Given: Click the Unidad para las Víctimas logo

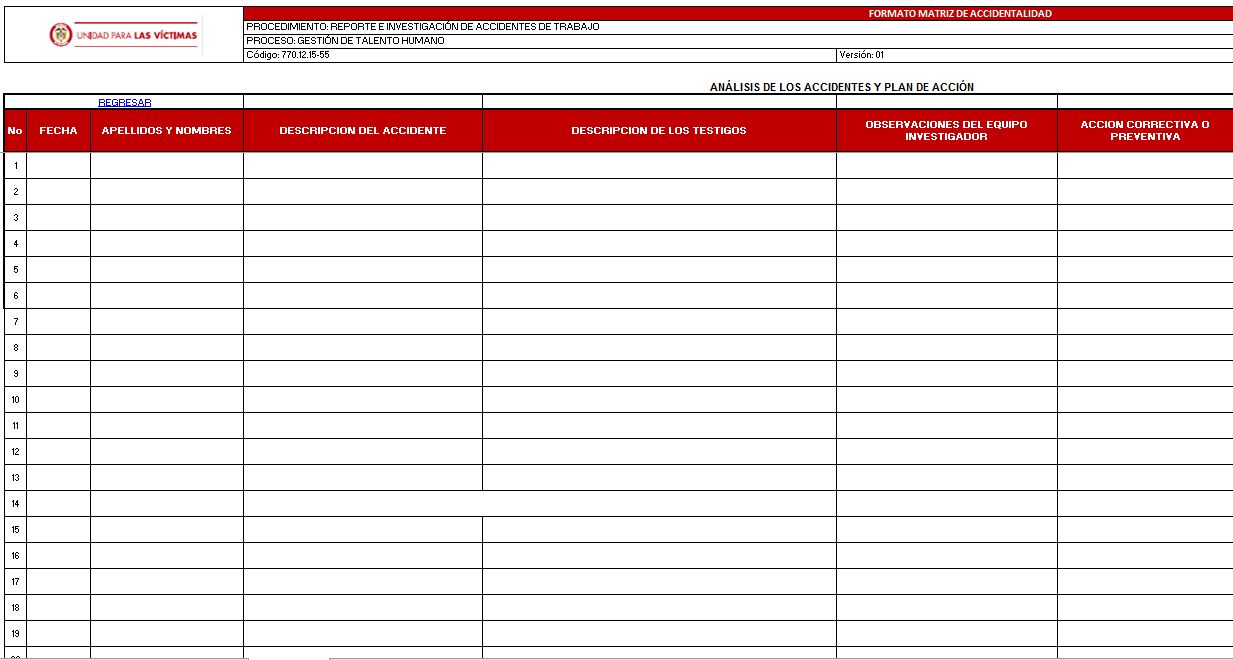Looking at the screenshot, I should (124, 35).
